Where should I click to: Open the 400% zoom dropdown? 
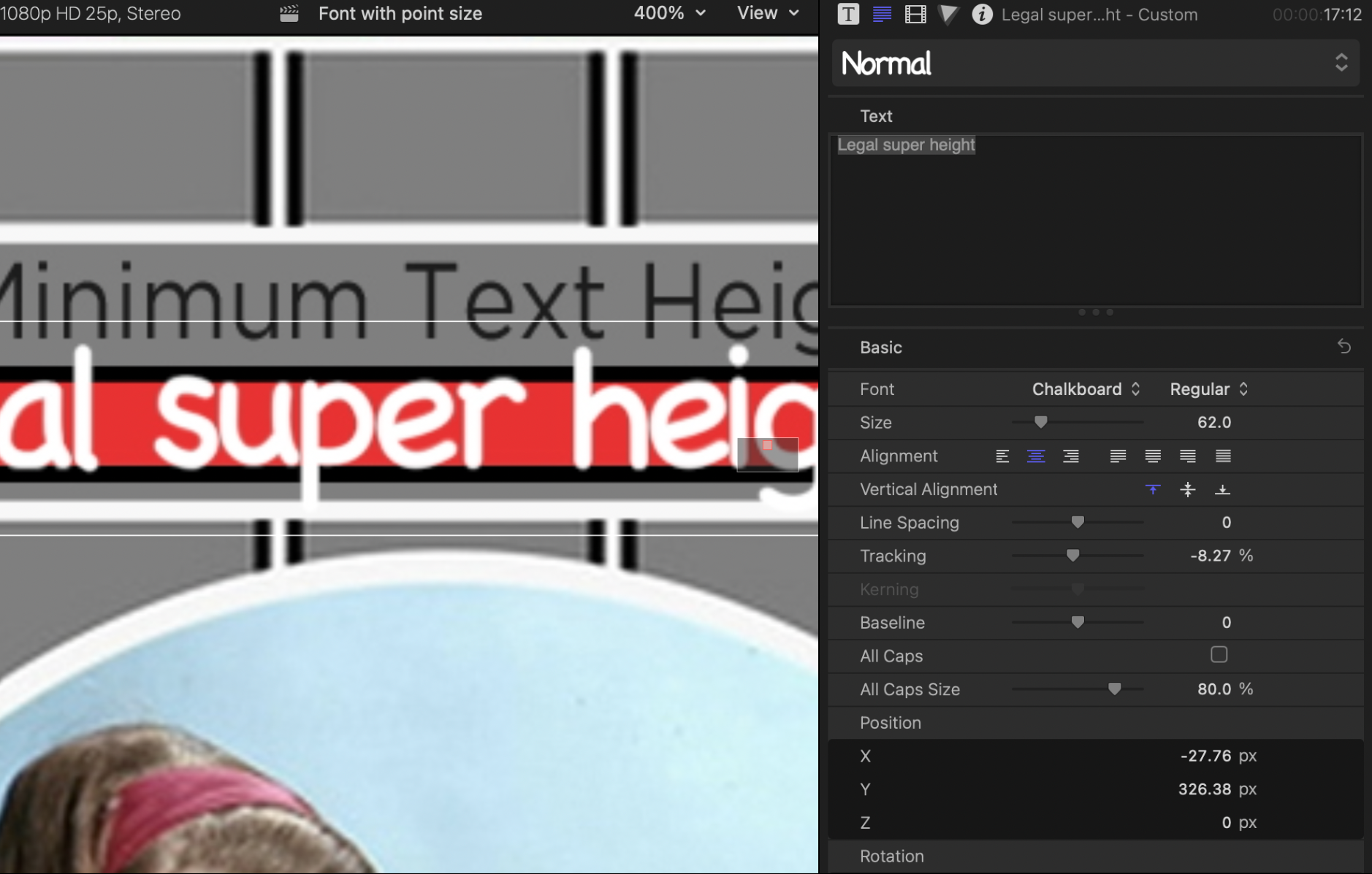pyautogui.click(x=669, y=13)
